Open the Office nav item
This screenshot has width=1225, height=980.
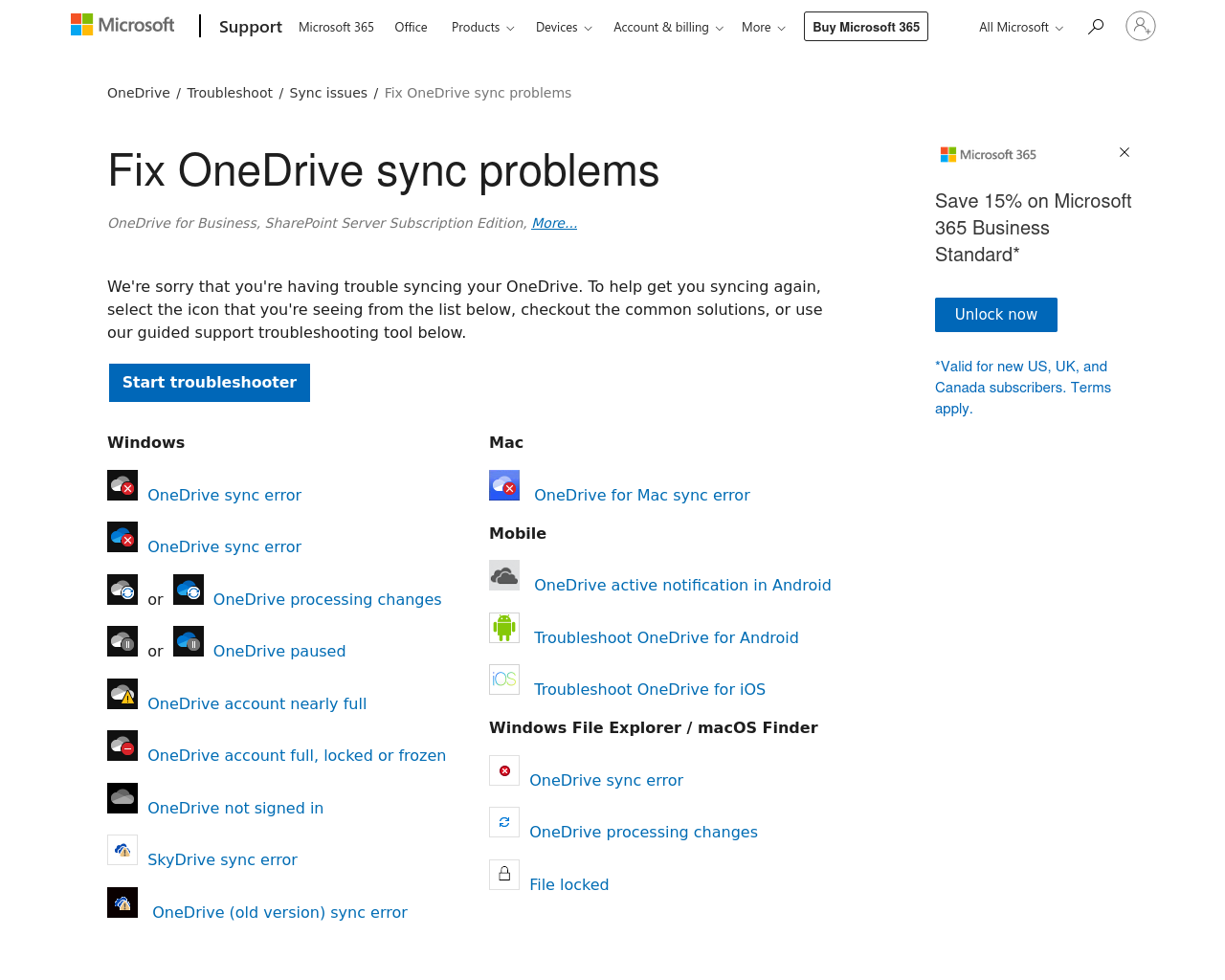(411, 27)
